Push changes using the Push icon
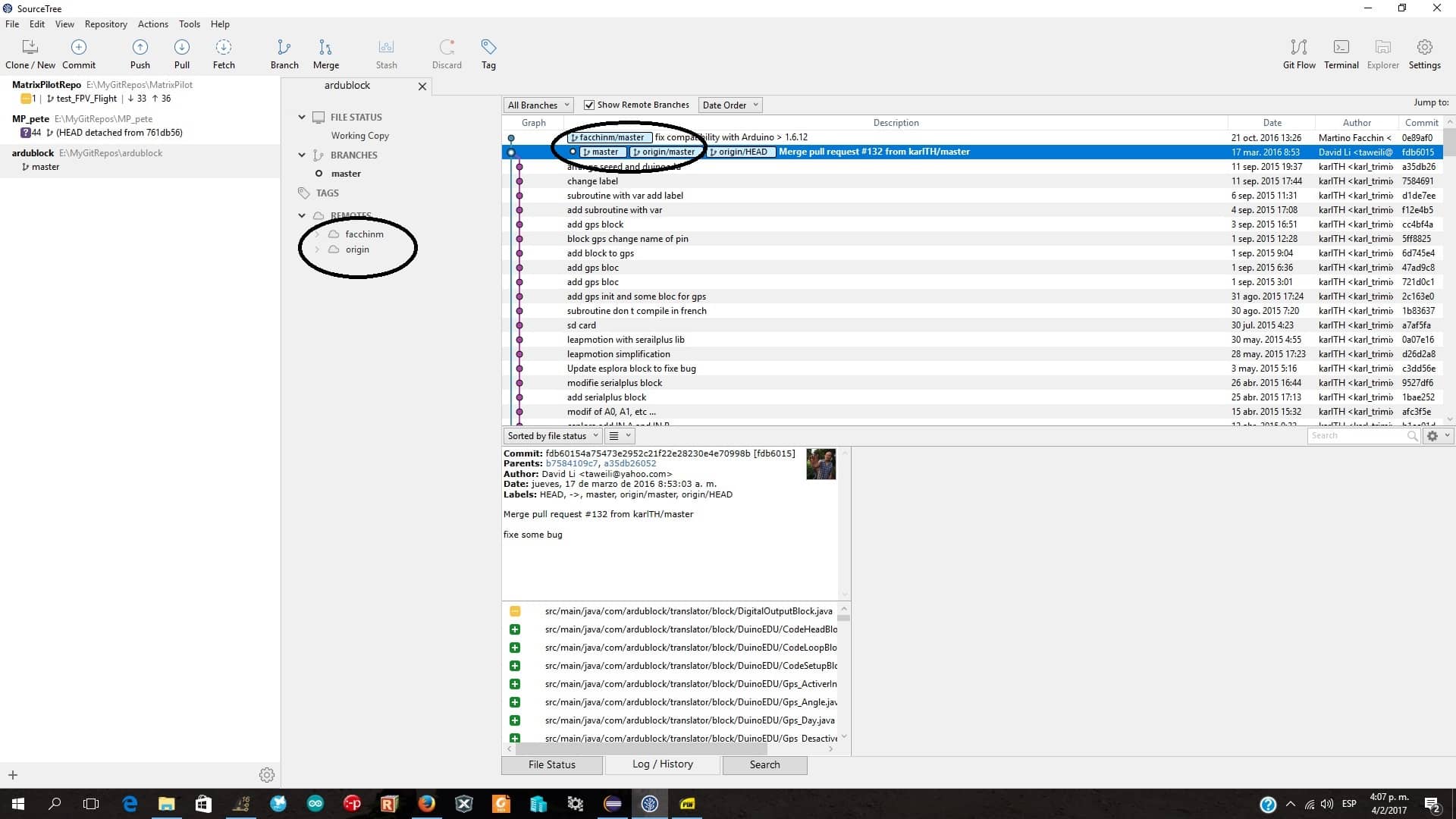The image size is (1456, 819). point(140,48)
